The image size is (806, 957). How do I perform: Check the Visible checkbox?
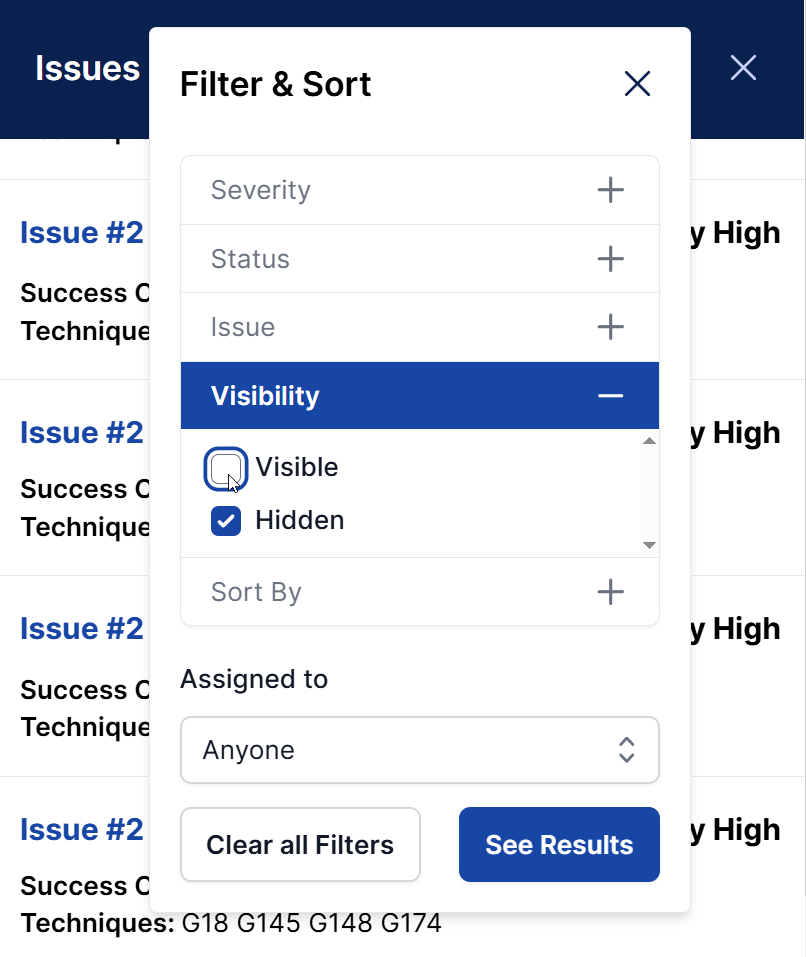coord(225,467)
